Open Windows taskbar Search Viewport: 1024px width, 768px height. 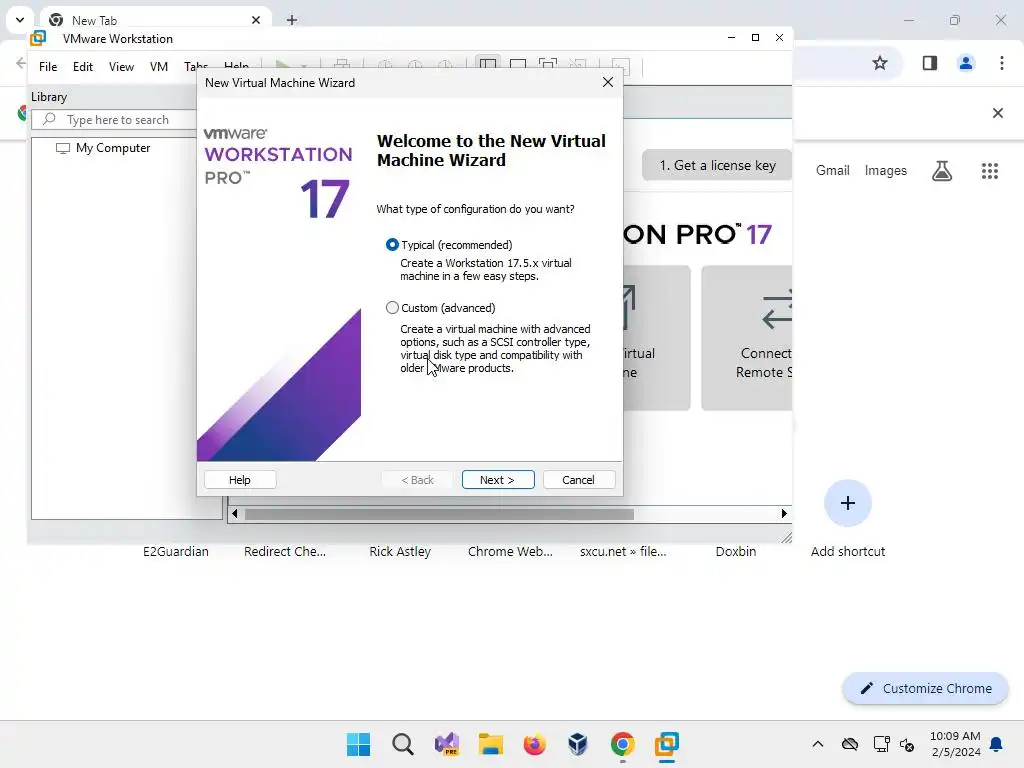click(403, 744)
